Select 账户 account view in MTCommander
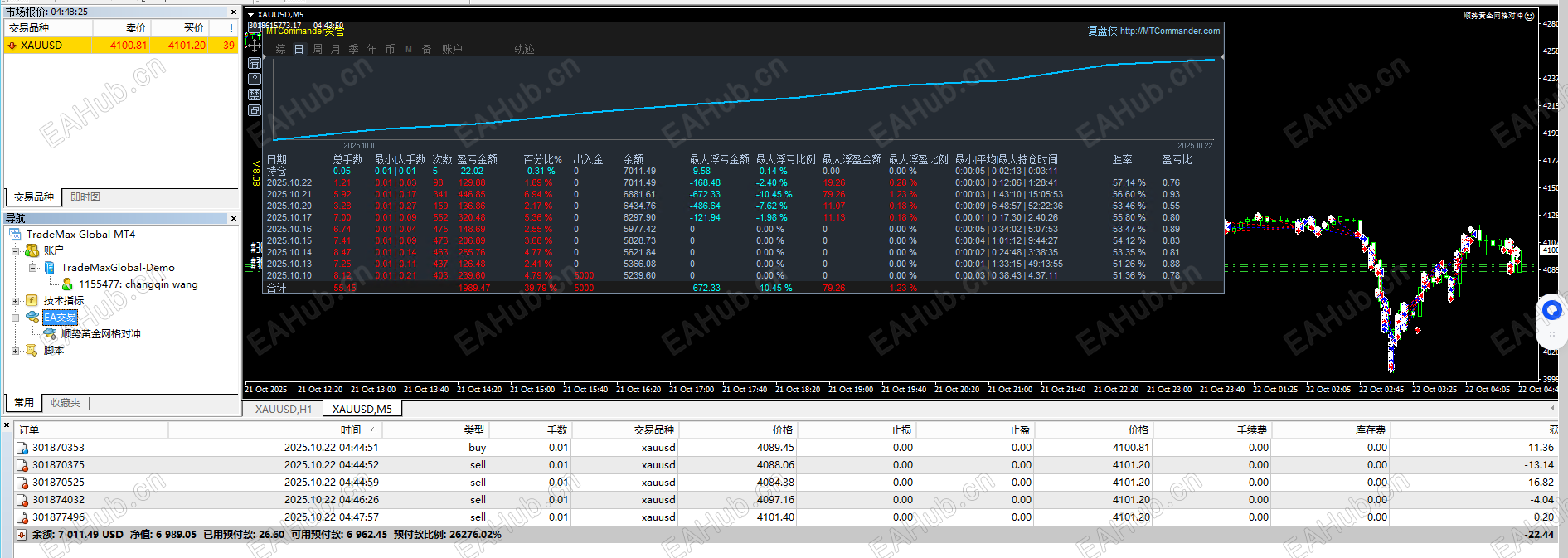Screen dimensions: 1568x558 [x=452, y=50]
